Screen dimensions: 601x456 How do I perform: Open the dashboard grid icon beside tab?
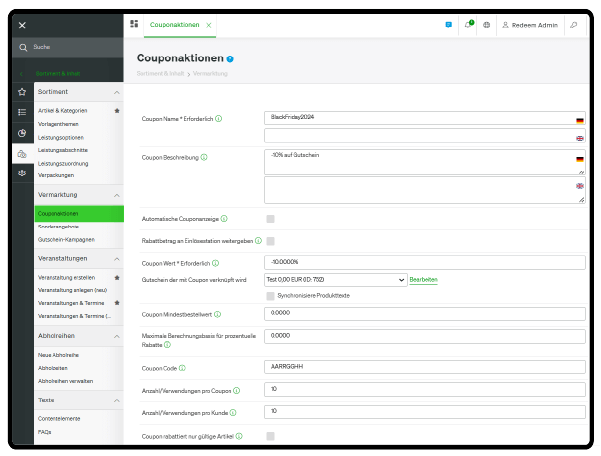point(134,23)
